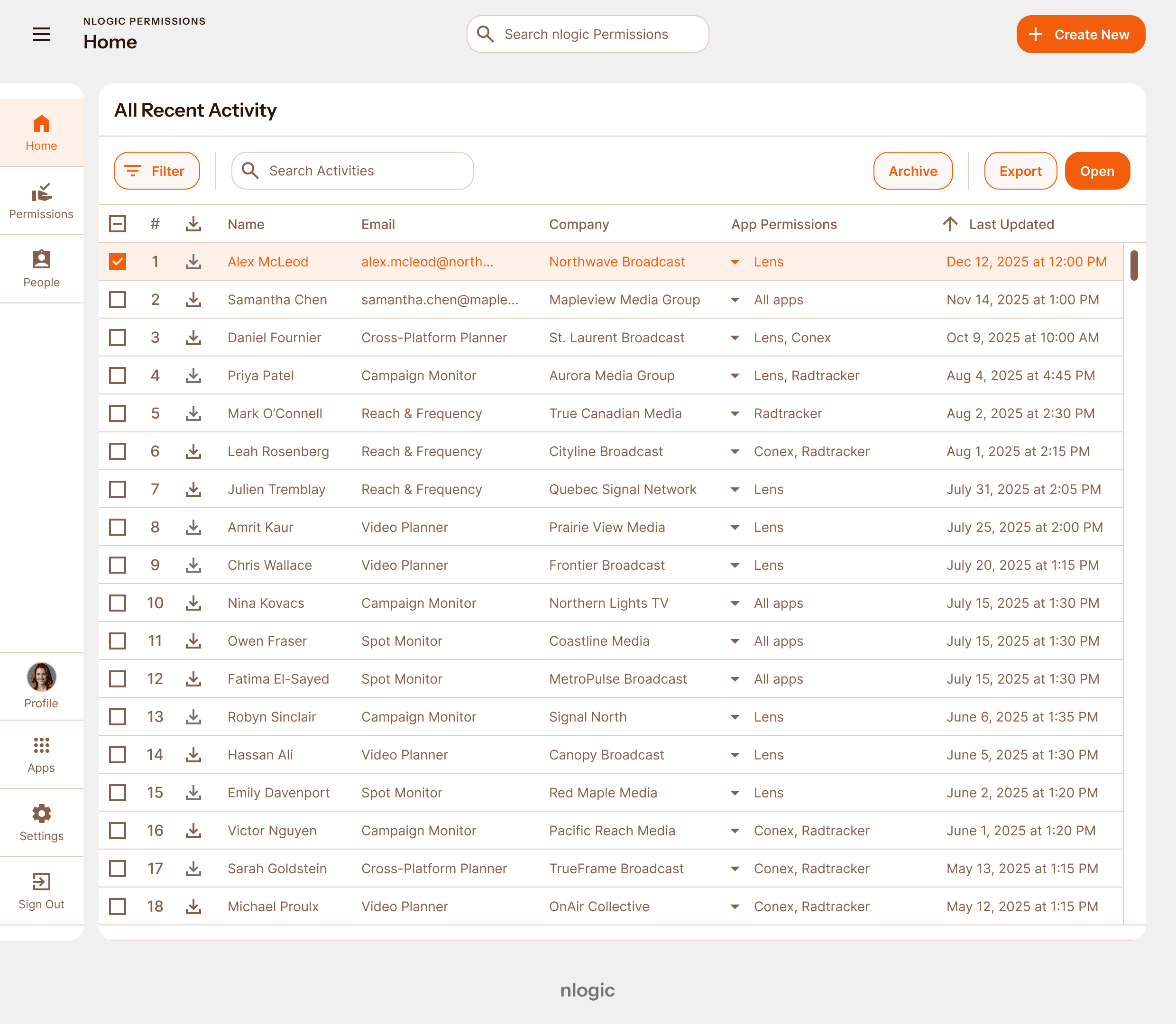Check the box for Priya Patel
The height and width of the screenshot is (1024, 1176).
(118, 375)
